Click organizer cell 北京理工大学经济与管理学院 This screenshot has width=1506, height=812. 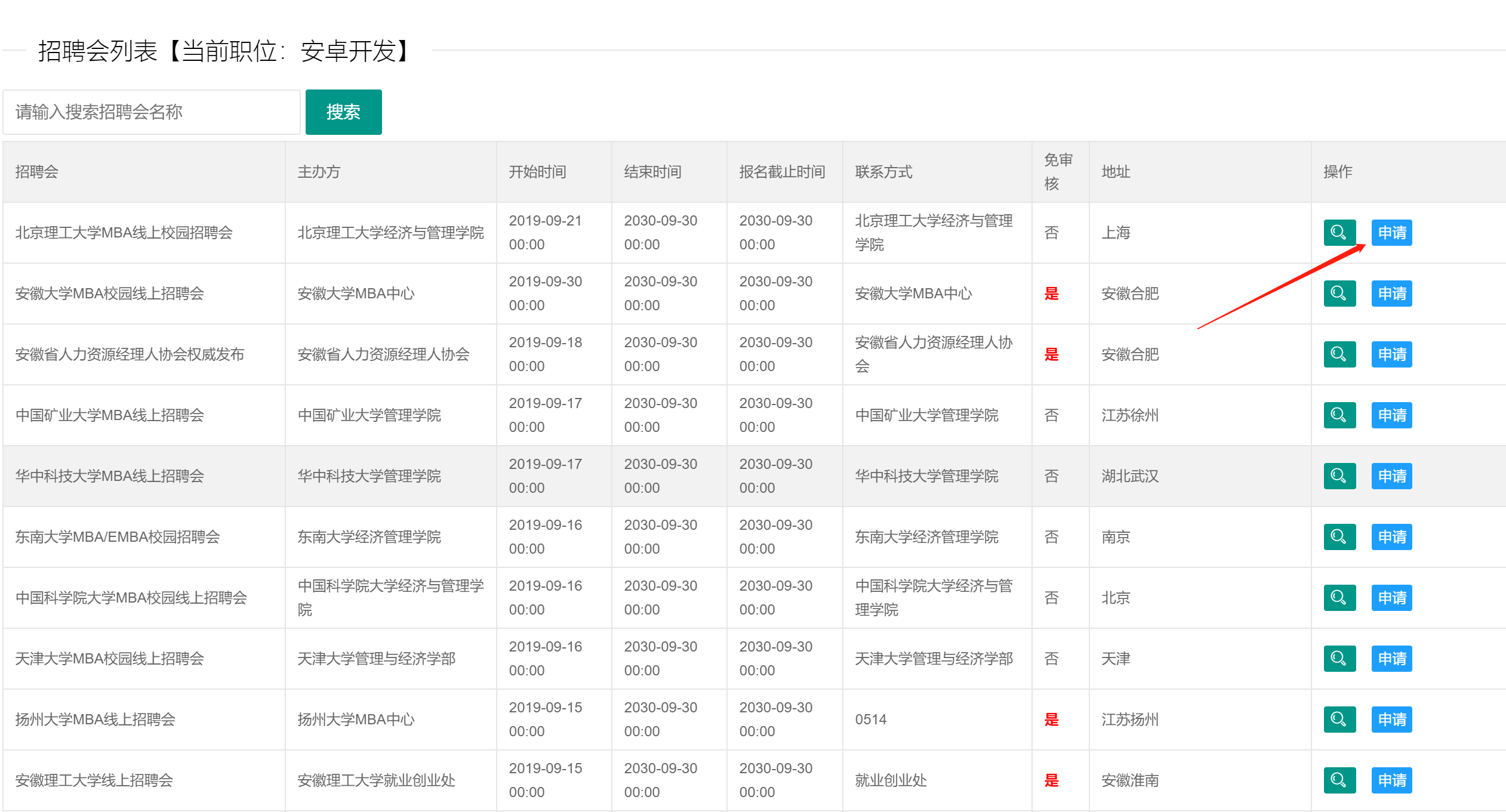pos(390,233)
